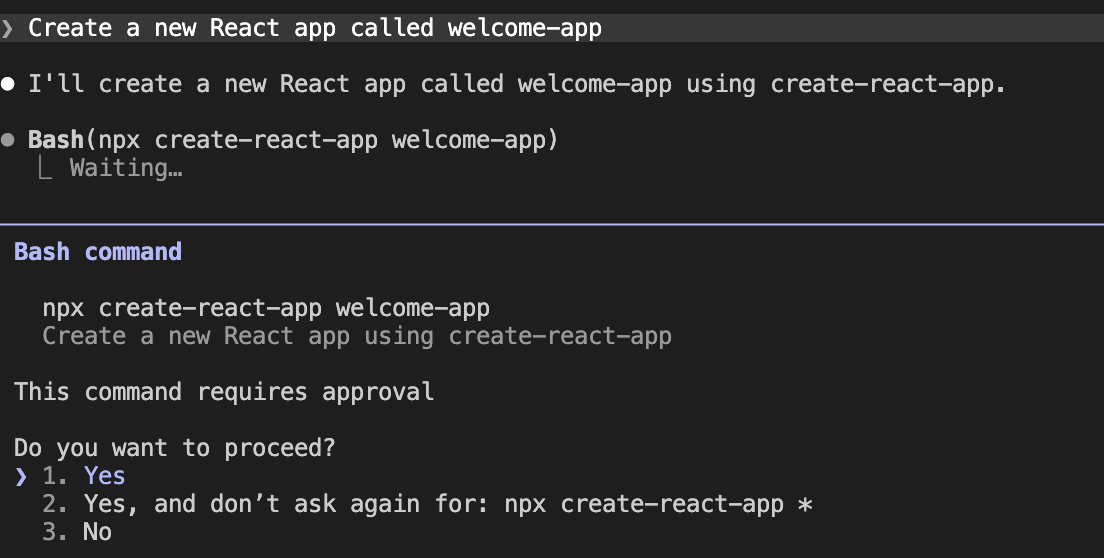Click the 'Bash command' heading
This screenshot has height=558, width=1104.
point(98,252)
